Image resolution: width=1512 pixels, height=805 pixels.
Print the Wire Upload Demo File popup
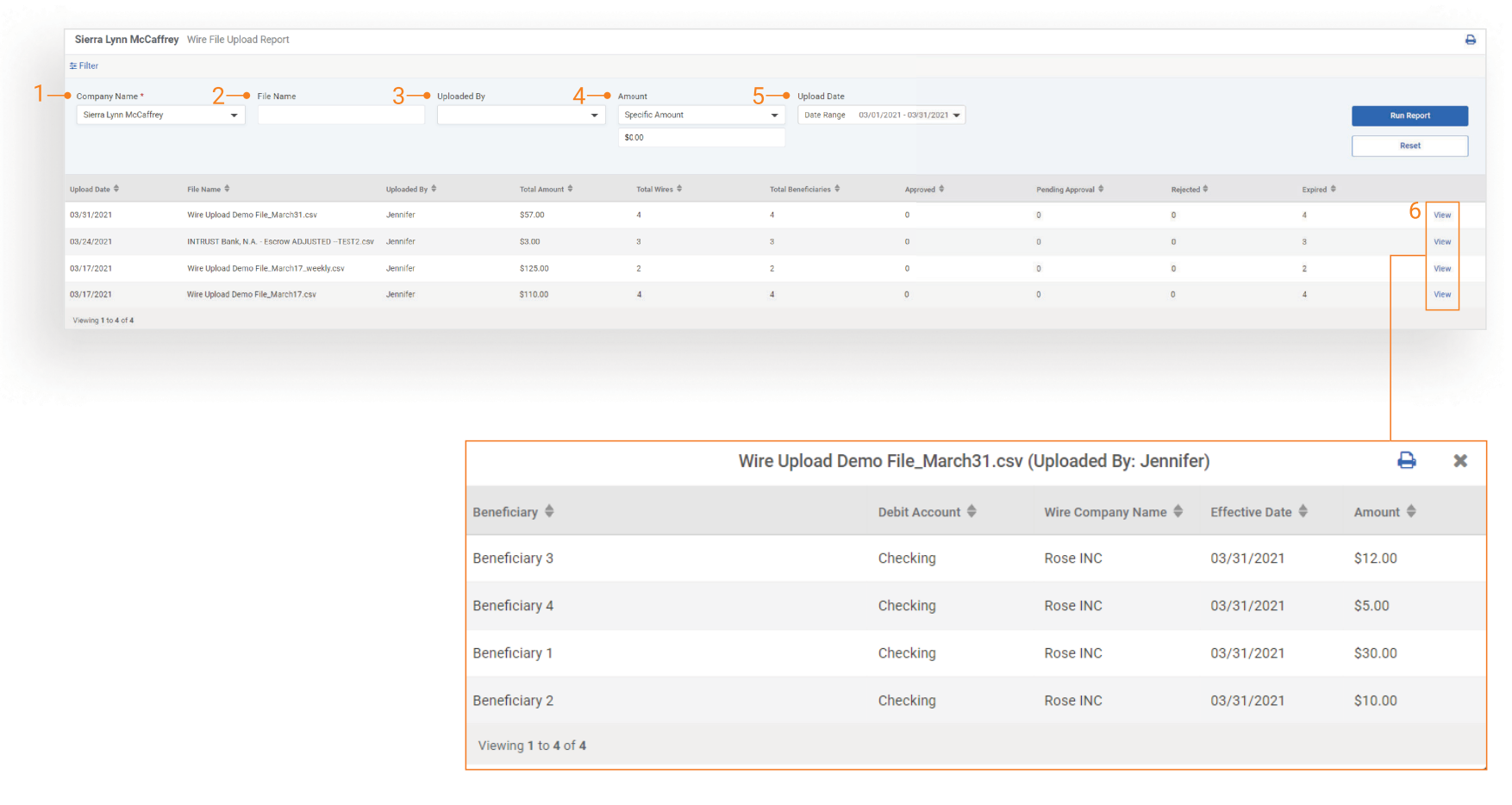pos(1406,460)
